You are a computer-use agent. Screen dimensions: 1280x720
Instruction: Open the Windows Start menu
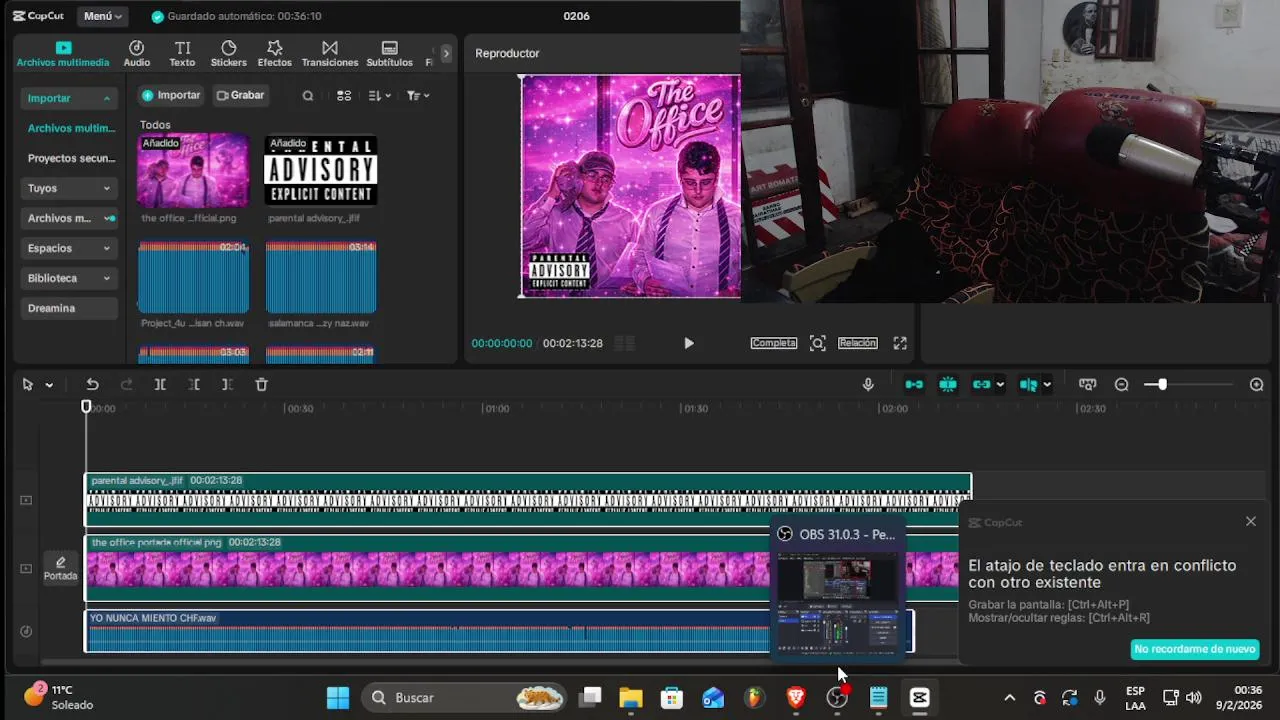pos(338,698)
